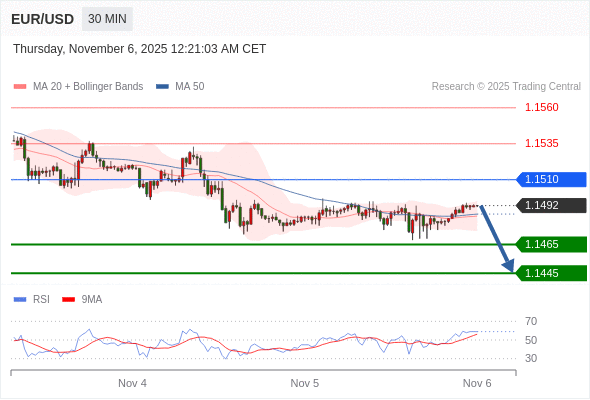The height and width of the screenshot is (400, 590).
Task: Click the RSI legend label
Action: [41, 300]
